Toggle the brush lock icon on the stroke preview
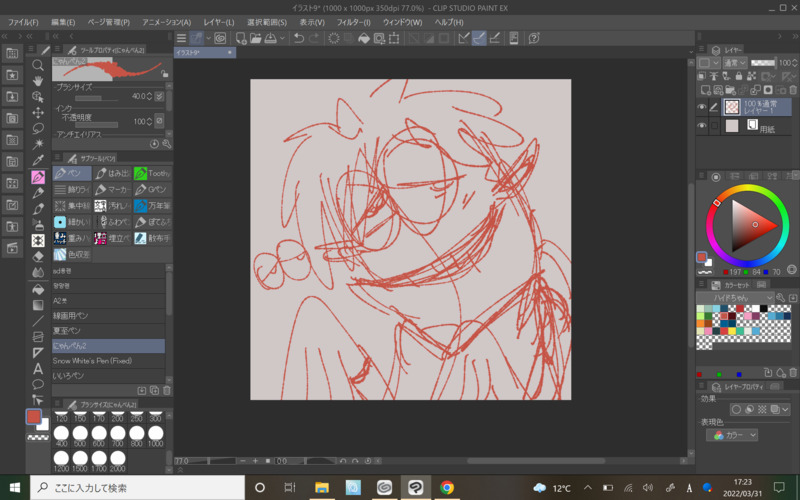 [164, 73]
